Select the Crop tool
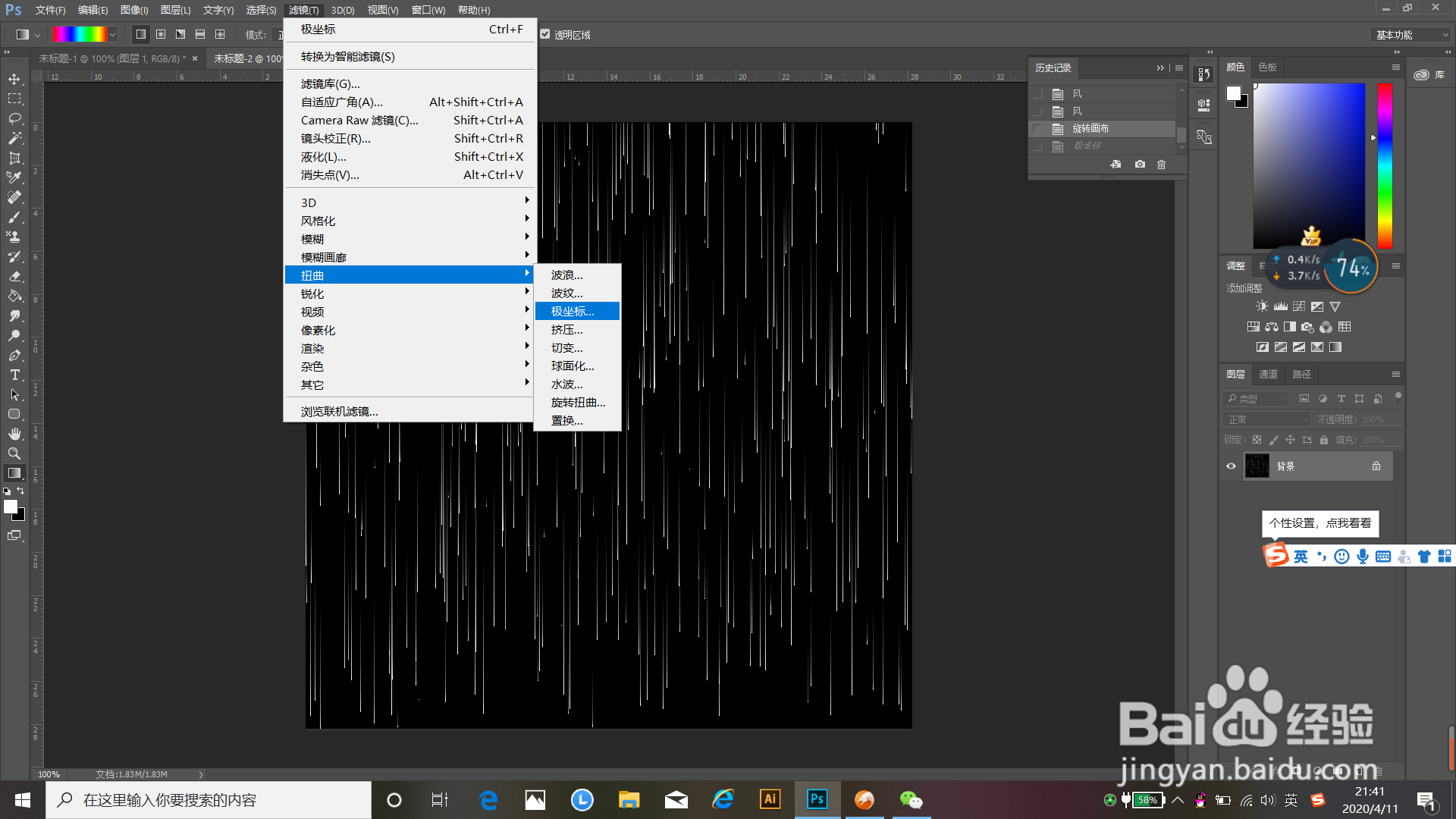Viewport: 1456px width, 819px height. point(14,158)
